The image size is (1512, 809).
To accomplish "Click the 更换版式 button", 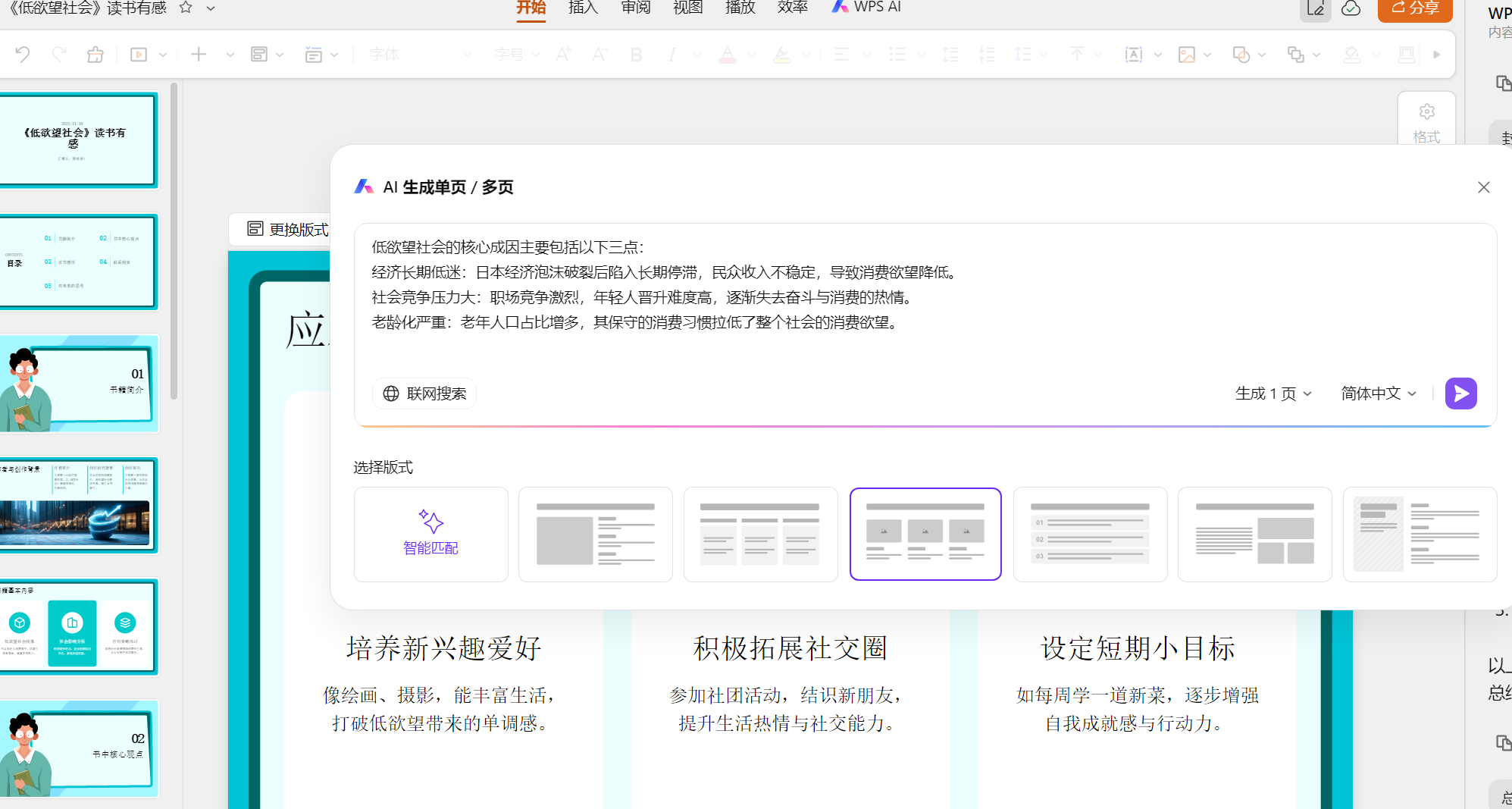I will coord(287,229).
